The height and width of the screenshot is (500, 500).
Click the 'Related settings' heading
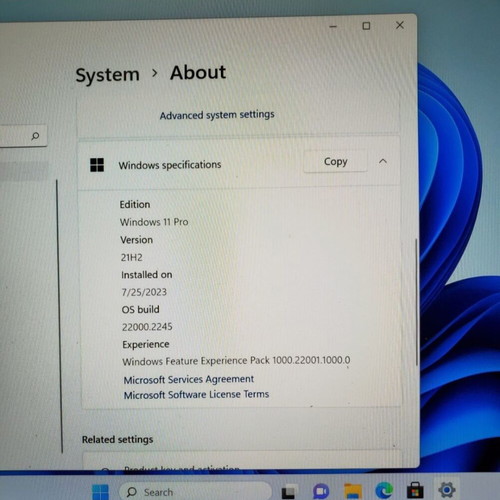(118, 440)
